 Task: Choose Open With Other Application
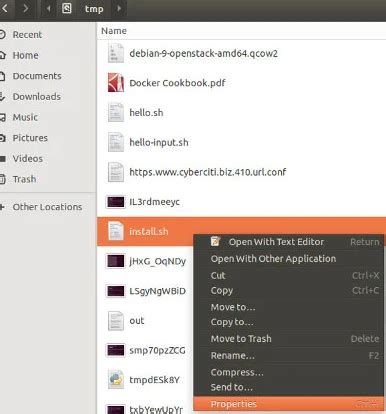289,259
